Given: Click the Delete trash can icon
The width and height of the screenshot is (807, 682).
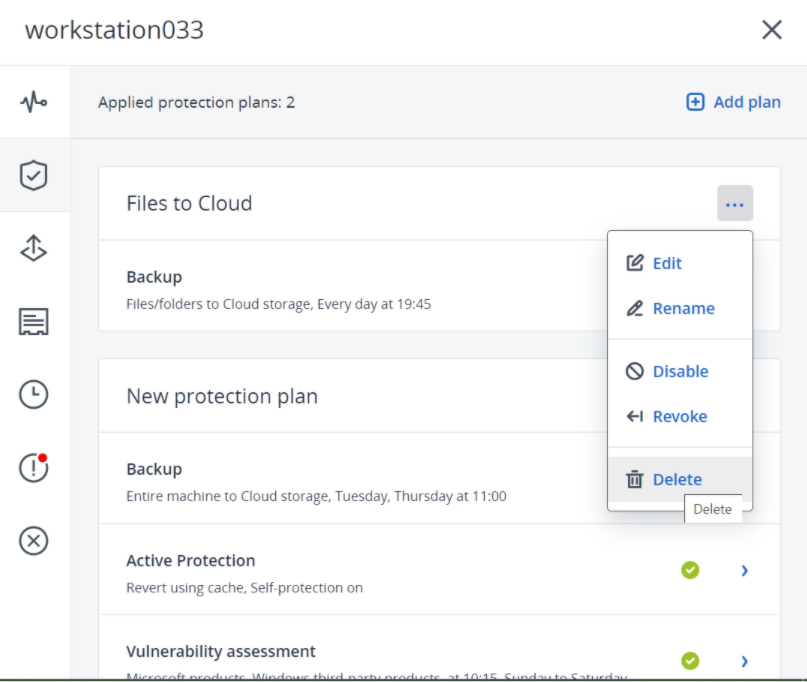Looking at the screenshot, I should 635,479.
